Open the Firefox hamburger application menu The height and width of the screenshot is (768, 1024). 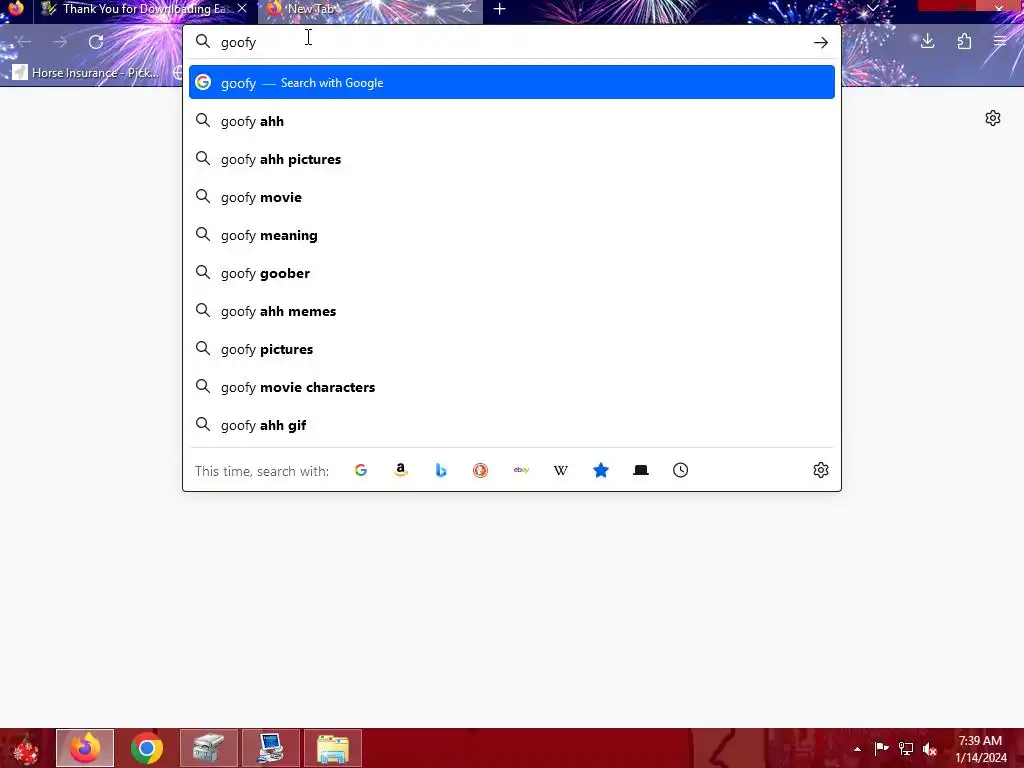pyautogui.click(x=1000, y=42)
